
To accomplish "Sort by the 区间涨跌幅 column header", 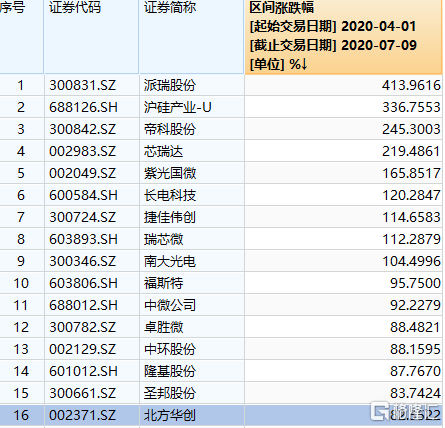I will pyautogui.click(x=343, y=36).
